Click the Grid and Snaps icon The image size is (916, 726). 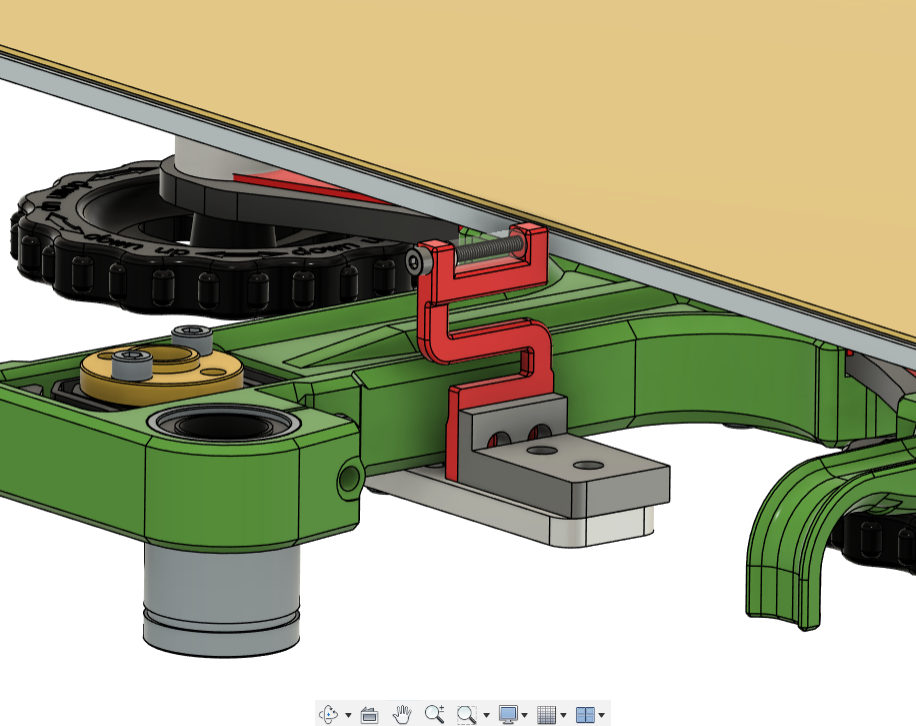tap(546, 714)
